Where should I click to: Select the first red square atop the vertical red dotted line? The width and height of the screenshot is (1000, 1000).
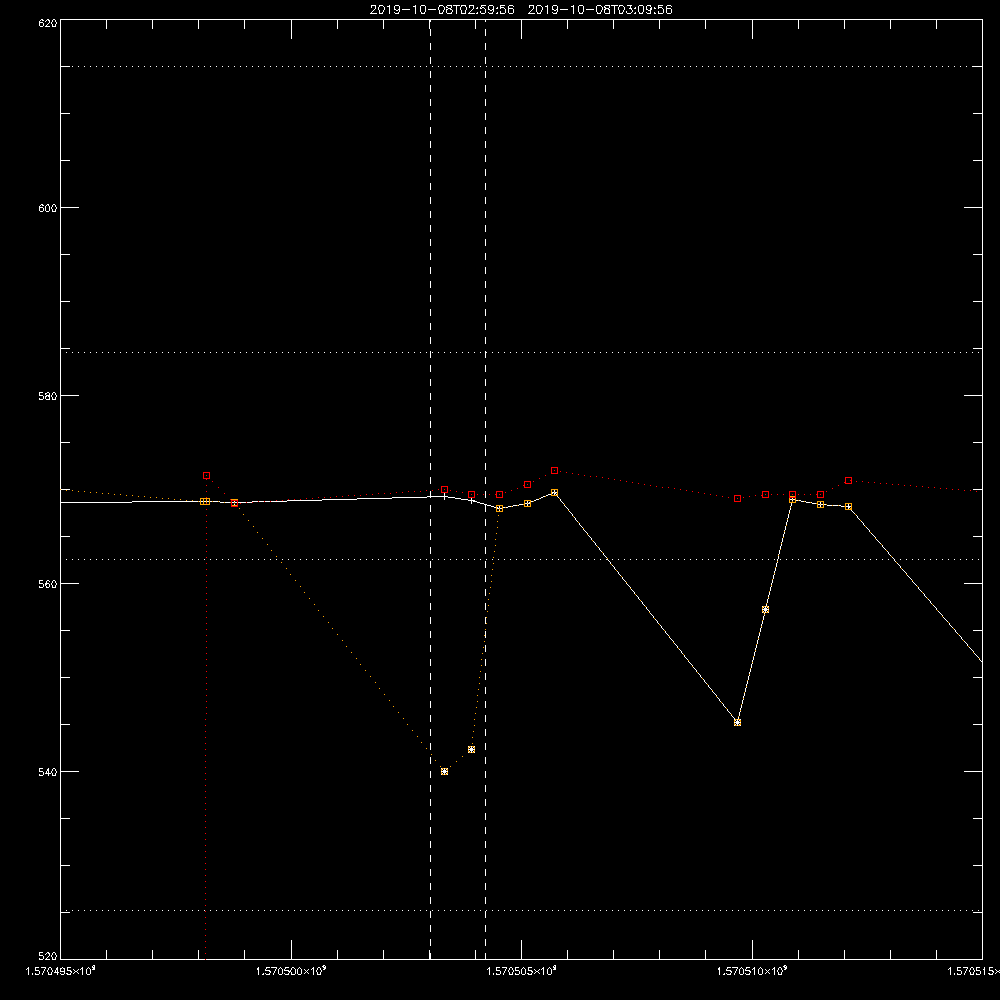coord(207,476)
